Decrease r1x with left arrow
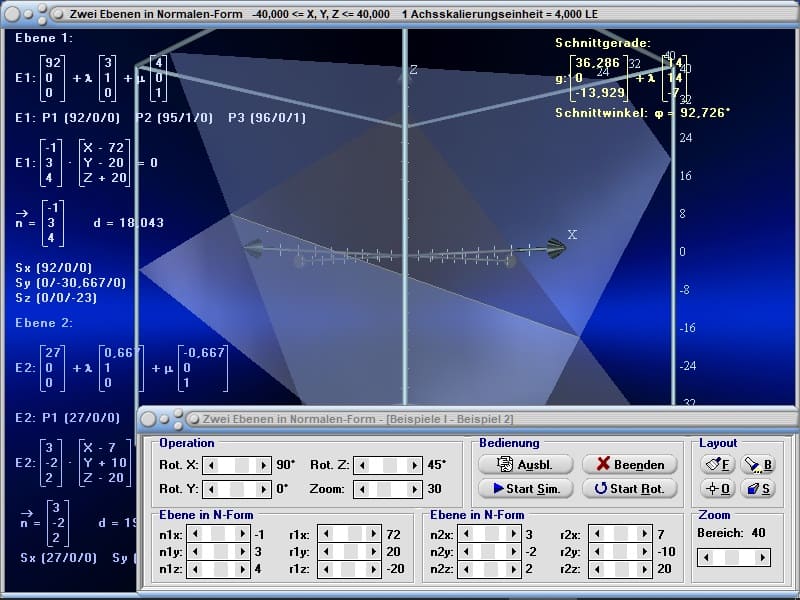The height and width of the screenshot is (600, 800). click(x=326, y=534)
